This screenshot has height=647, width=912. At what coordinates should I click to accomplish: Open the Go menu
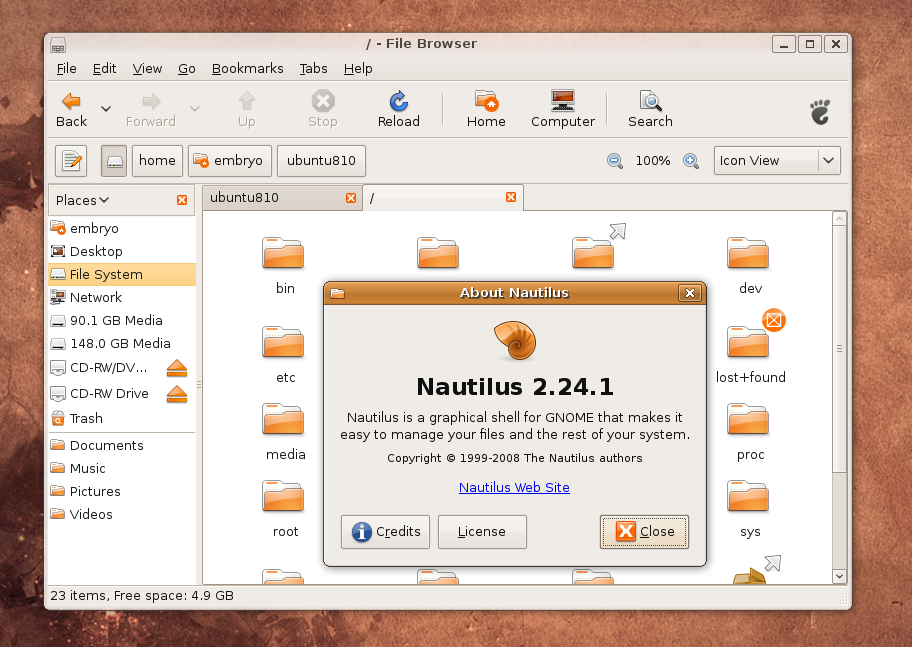[187, 69]
